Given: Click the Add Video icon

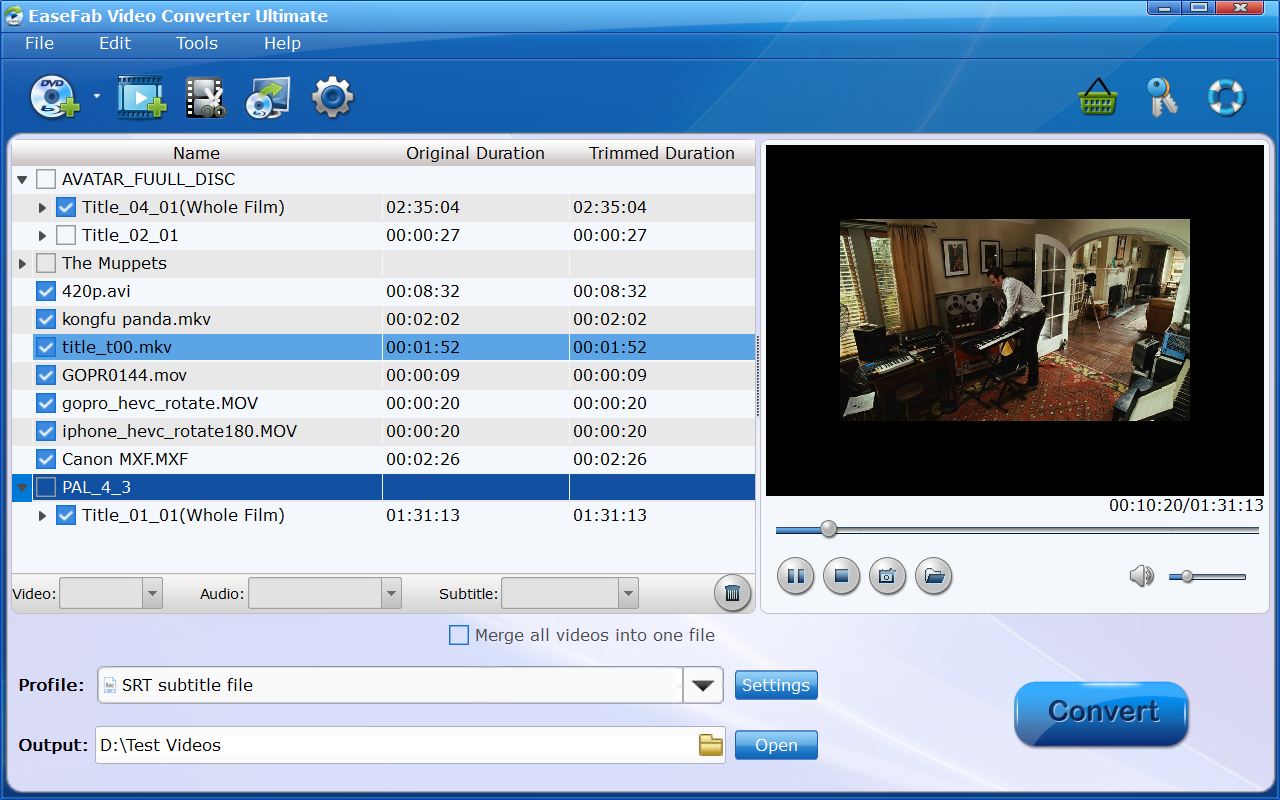Looking at the screenshot, I should (x=141, y=97).
